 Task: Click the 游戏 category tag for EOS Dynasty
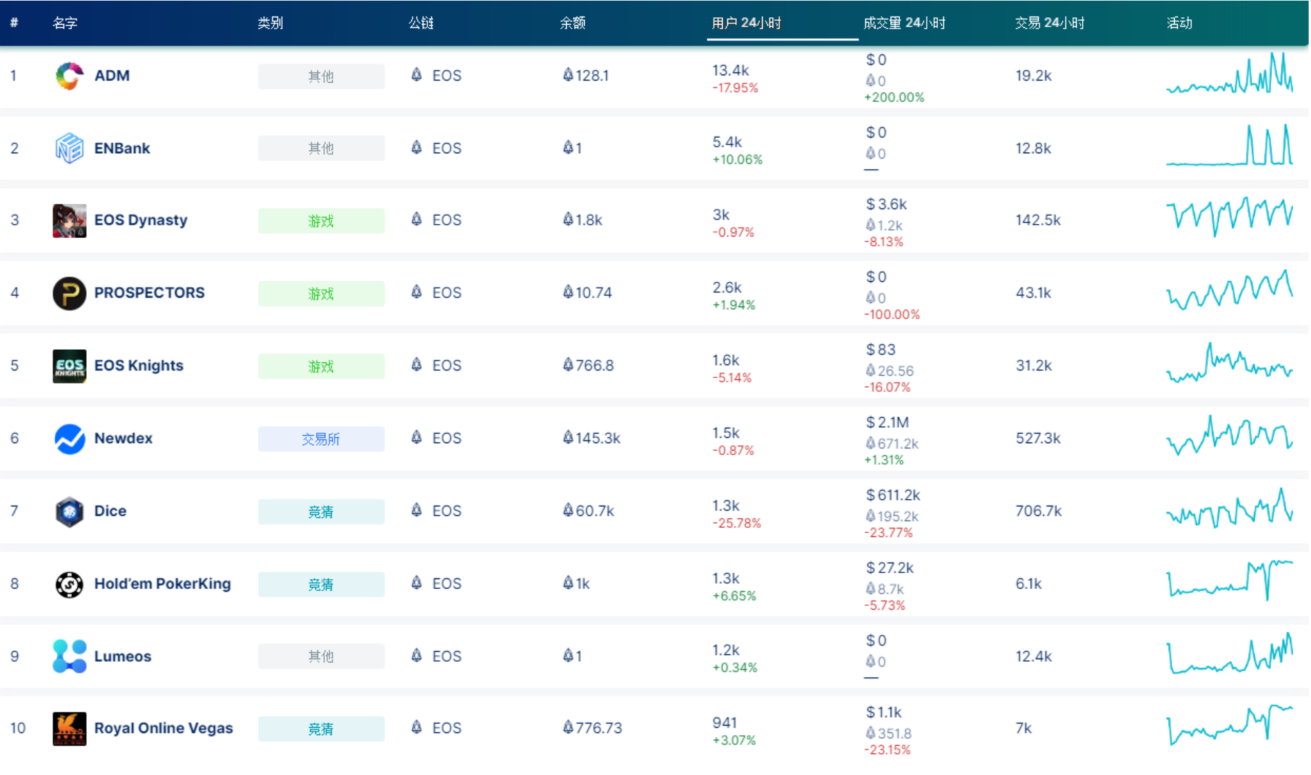tap(321, 221)
